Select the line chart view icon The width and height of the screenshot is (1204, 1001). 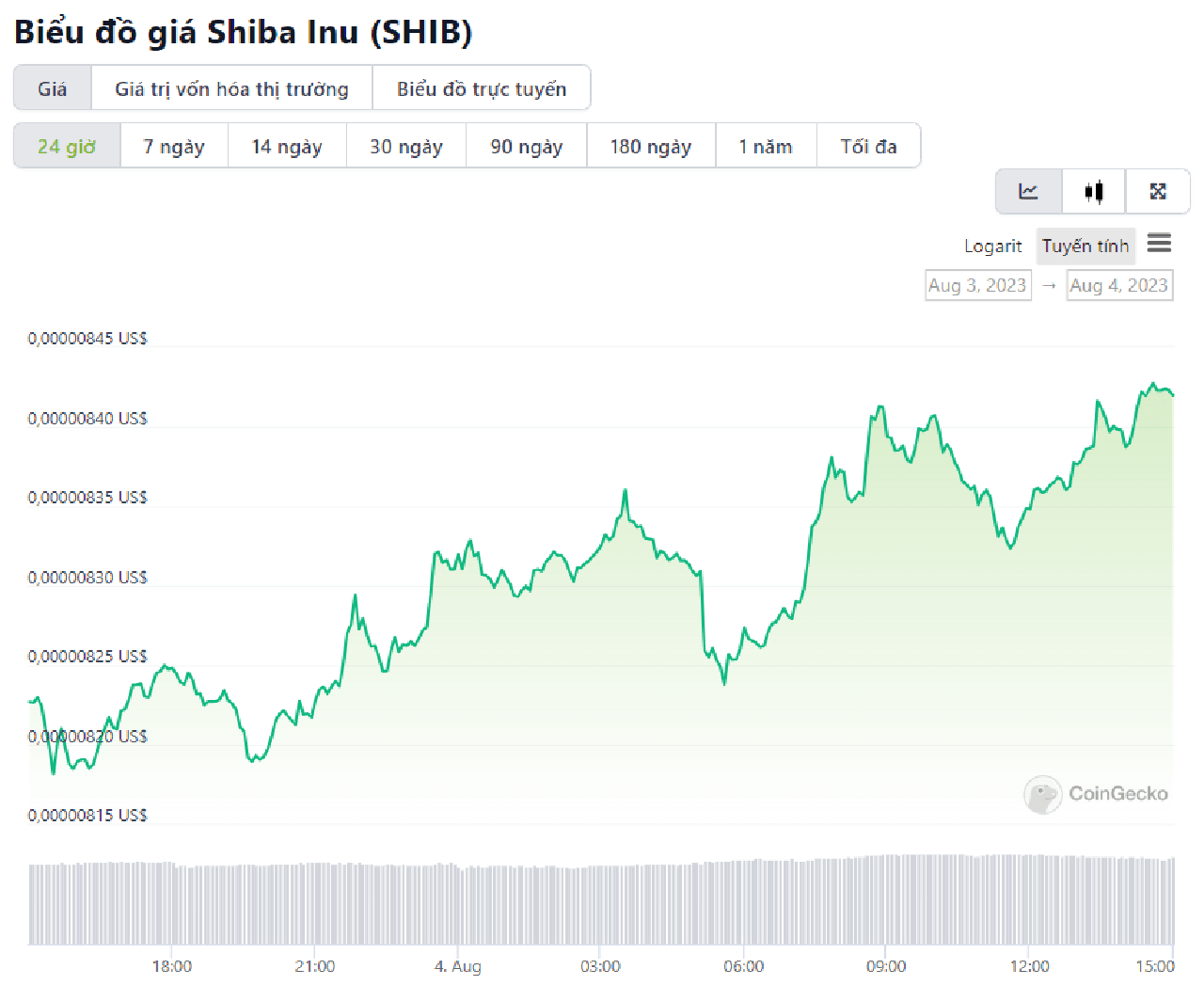1029,192
